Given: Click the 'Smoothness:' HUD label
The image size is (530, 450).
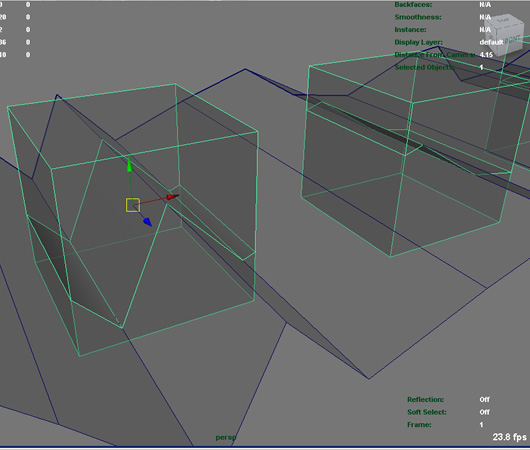Looking at the screenshot, I should pyautogui.click(x=418, y=17).
